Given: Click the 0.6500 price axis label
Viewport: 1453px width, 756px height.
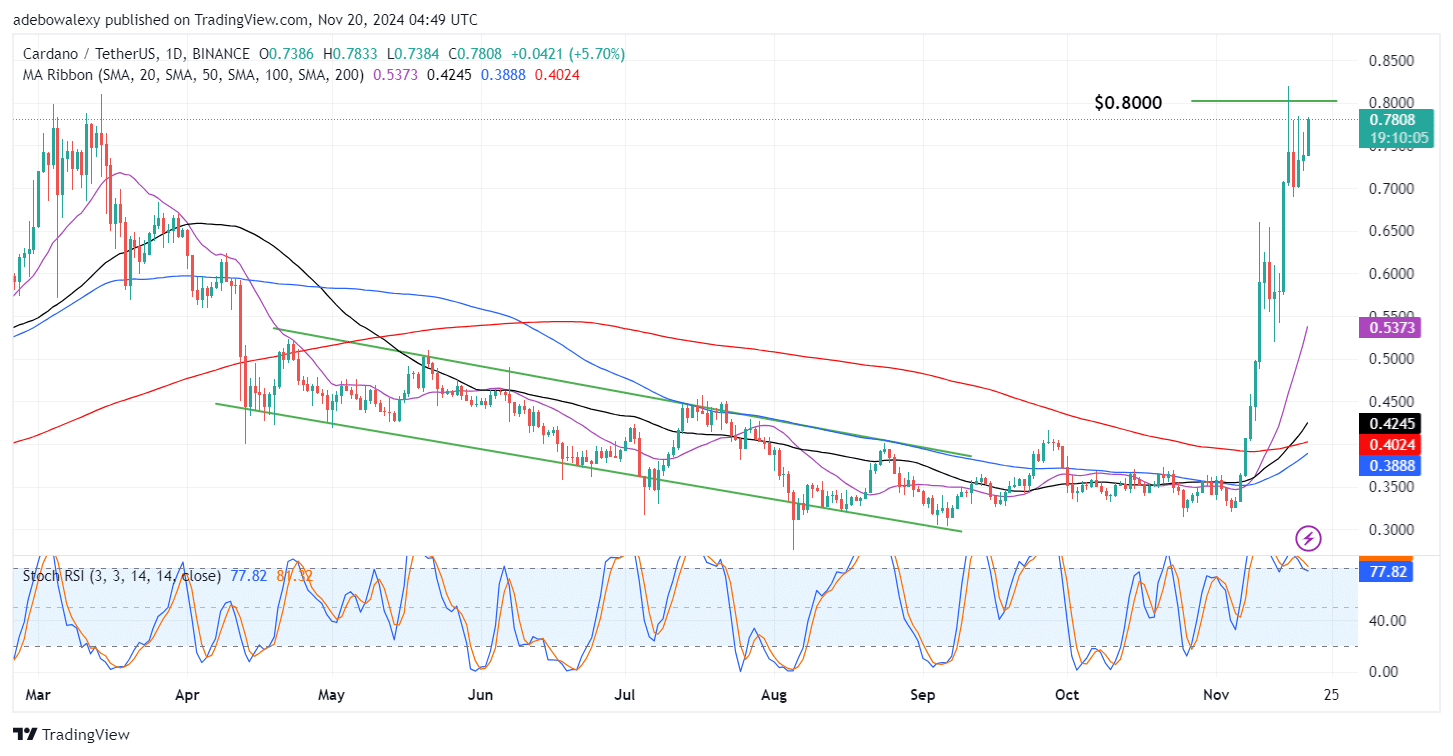Looking at the screenshot, I should pyautogui.click(x=1390, y=231).
